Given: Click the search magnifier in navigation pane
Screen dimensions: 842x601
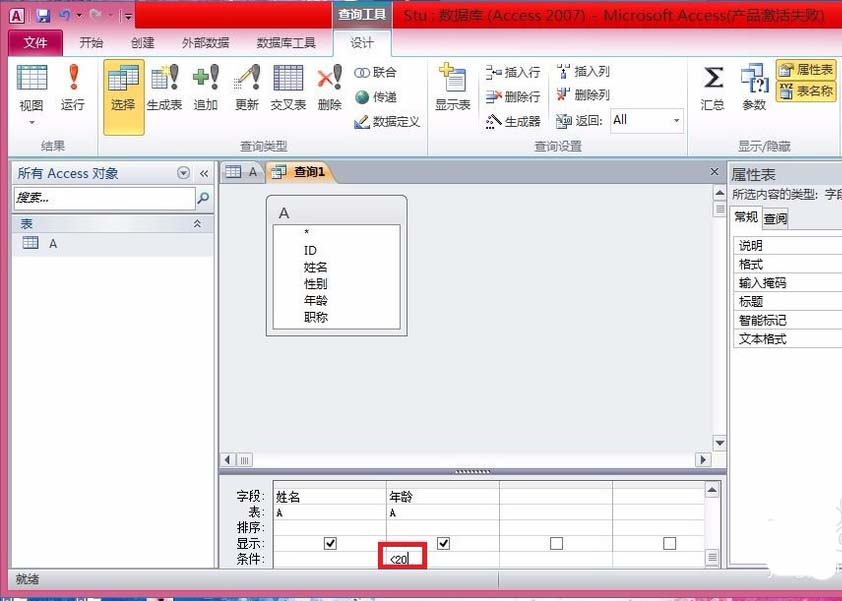Looking at the screenshot, I should pyautogui.click(x=204, y=198).
